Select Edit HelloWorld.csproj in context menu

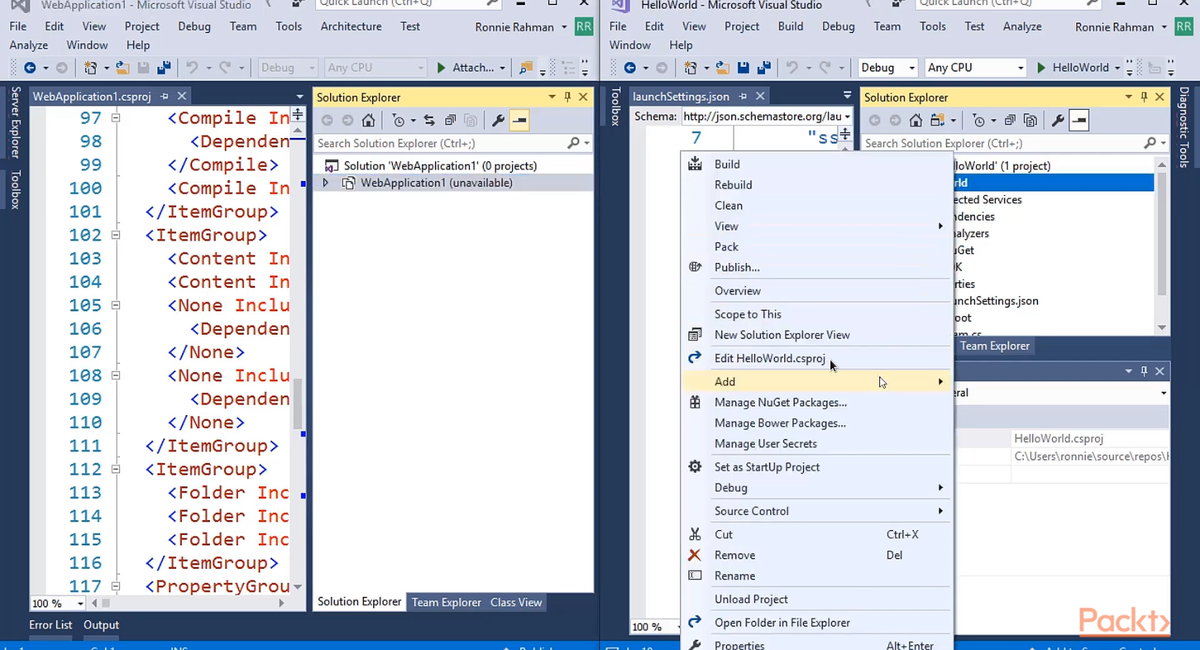pyautogui.click(x=814, y=358)
